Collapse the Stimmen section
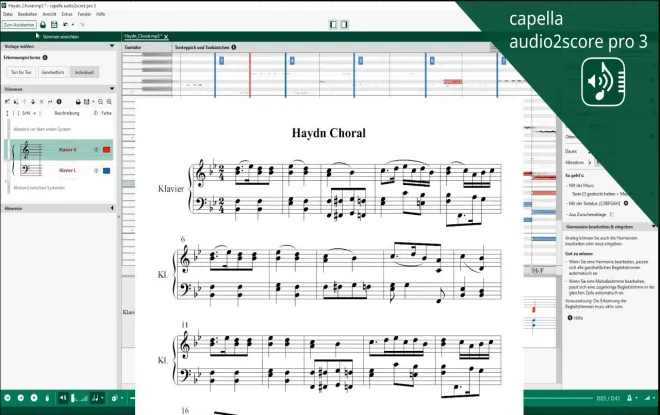Viewport: 660px width, 415px height. 112,89
